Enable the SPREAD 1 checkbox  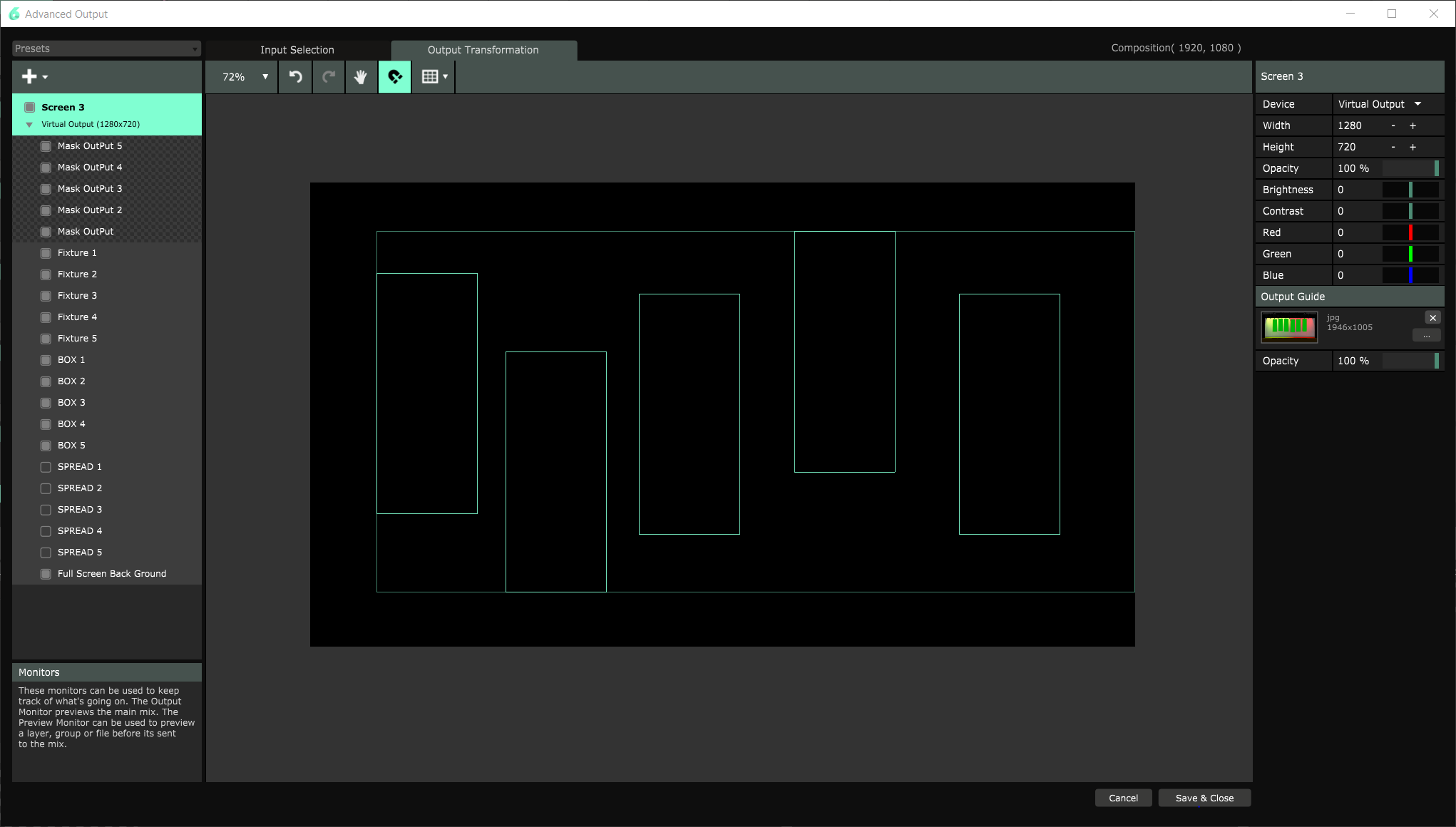coord(46,467)
